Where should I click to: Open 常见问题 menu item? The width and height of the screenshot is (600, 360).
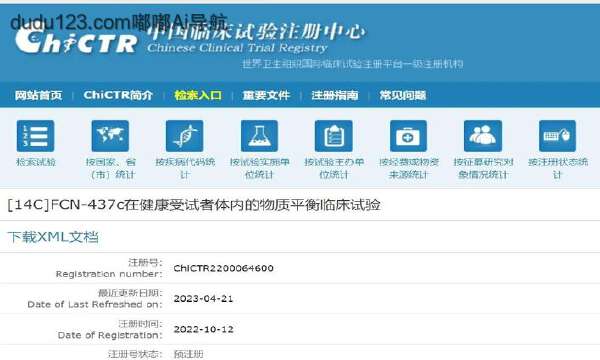[x=403, y=95]
